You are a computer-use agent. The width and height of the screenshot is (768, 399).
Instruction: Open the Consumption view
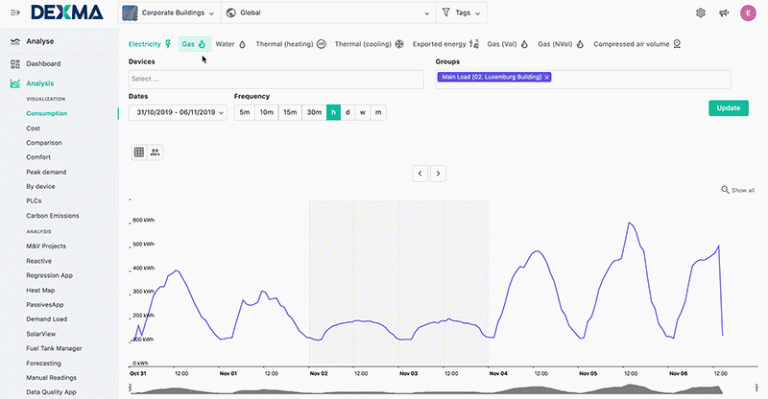click(x=47, y=114)
